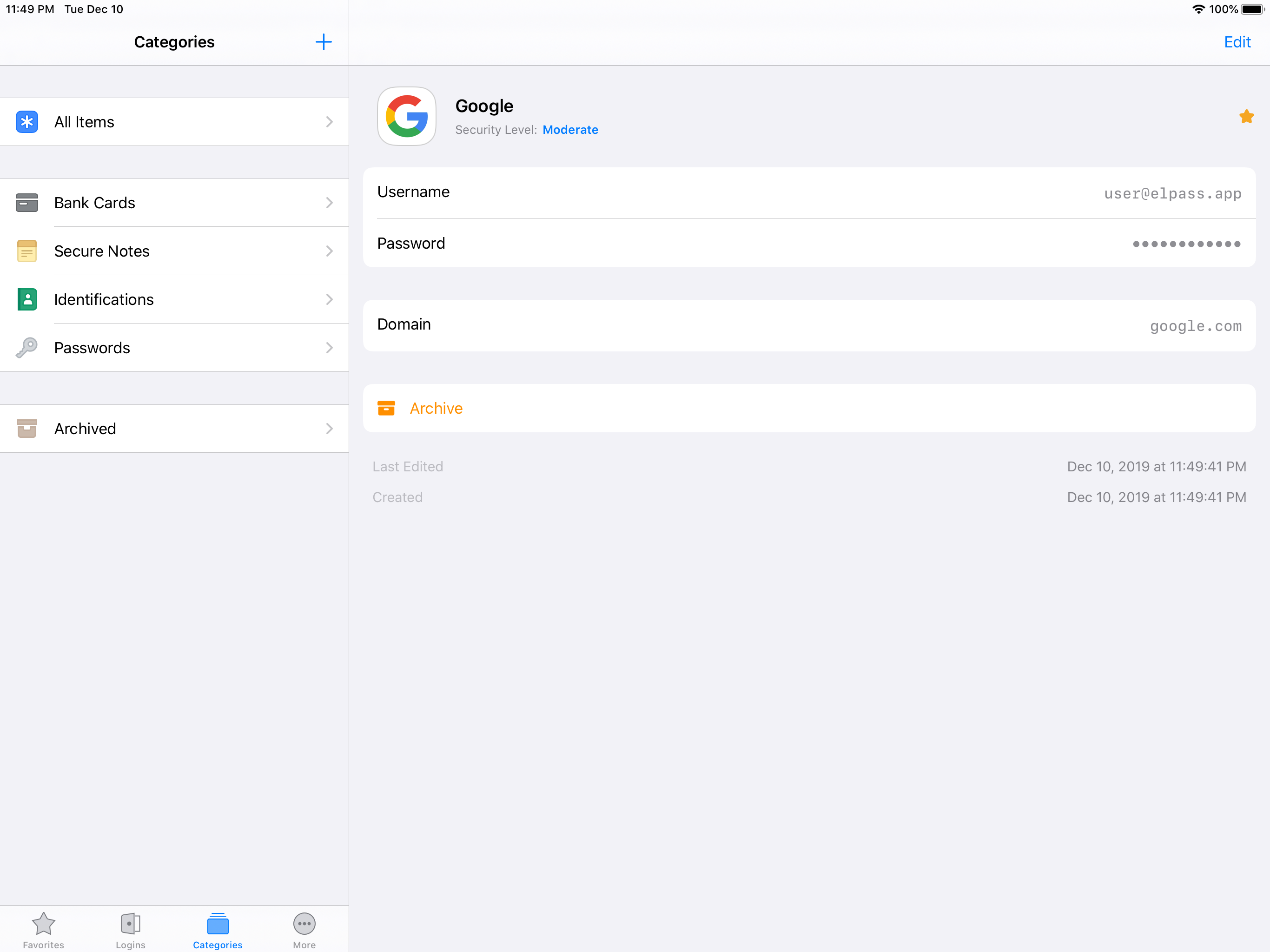Tap the plus icon to add item

[x=323, y=42]
